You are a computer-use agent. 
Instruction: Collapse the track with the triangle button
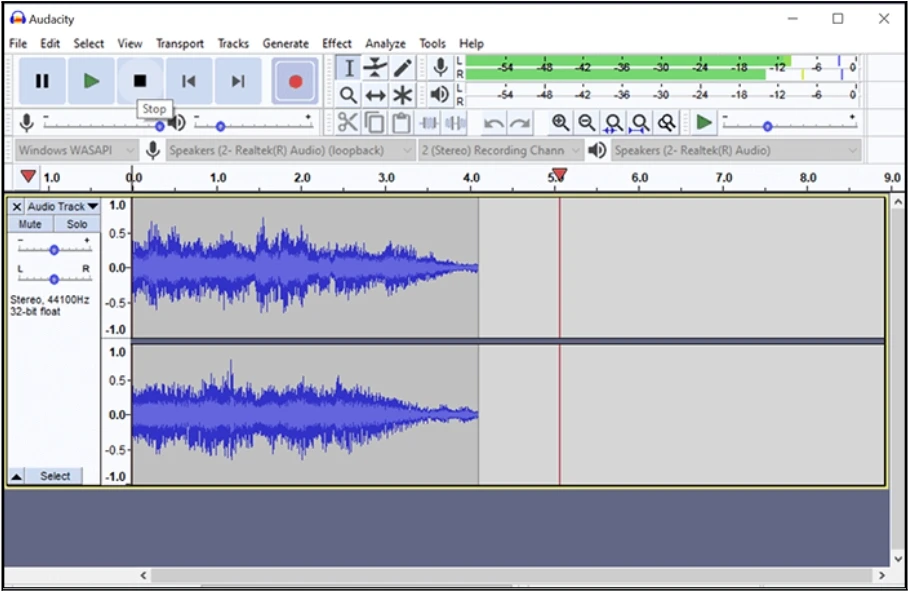click(17, 476)
